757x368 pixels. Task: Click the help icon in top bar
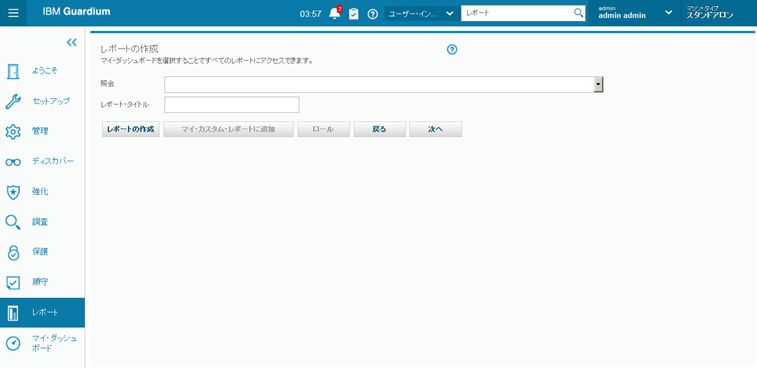tap(372, 14)
